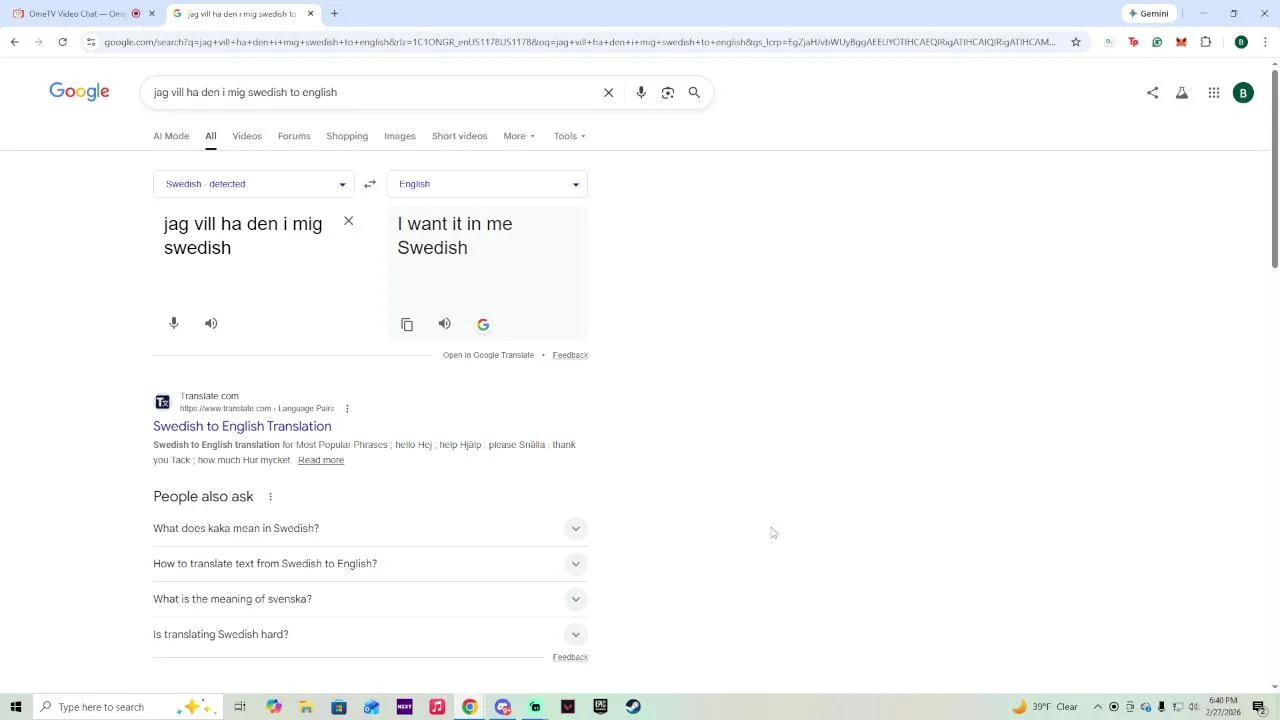Open People also ask options menu
This screenshot has height=720, width=1280.
click(270, 496)
